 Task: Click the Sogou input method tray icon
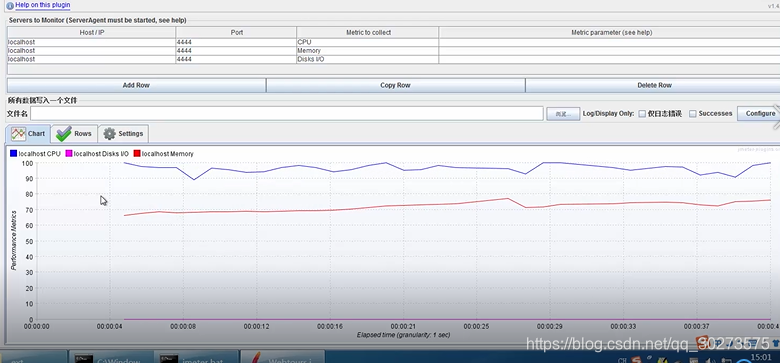point(636,360)
